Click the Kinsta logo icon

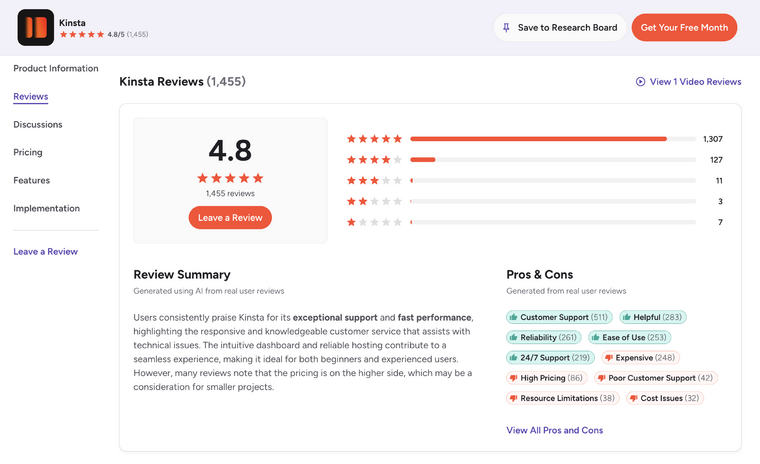(36, 28)
